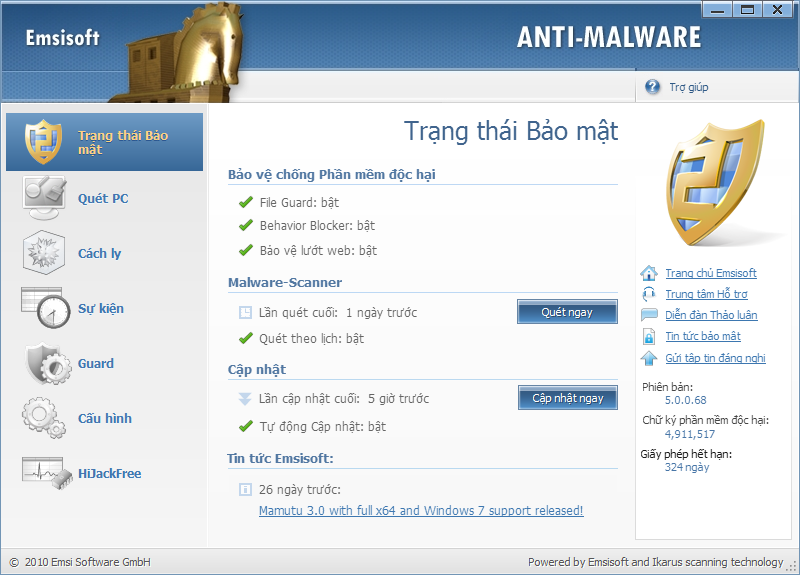Open the Sự kiện clock calendar icon
The image size is (800, 575).
[x=45, y=308]
